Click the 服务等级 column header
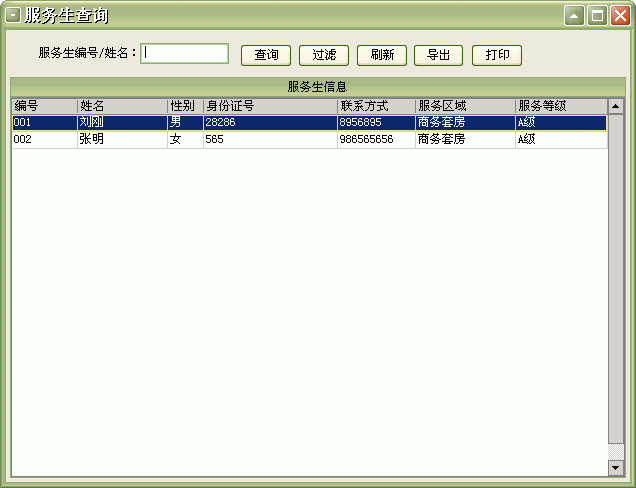636x488 pixels. 560,106
